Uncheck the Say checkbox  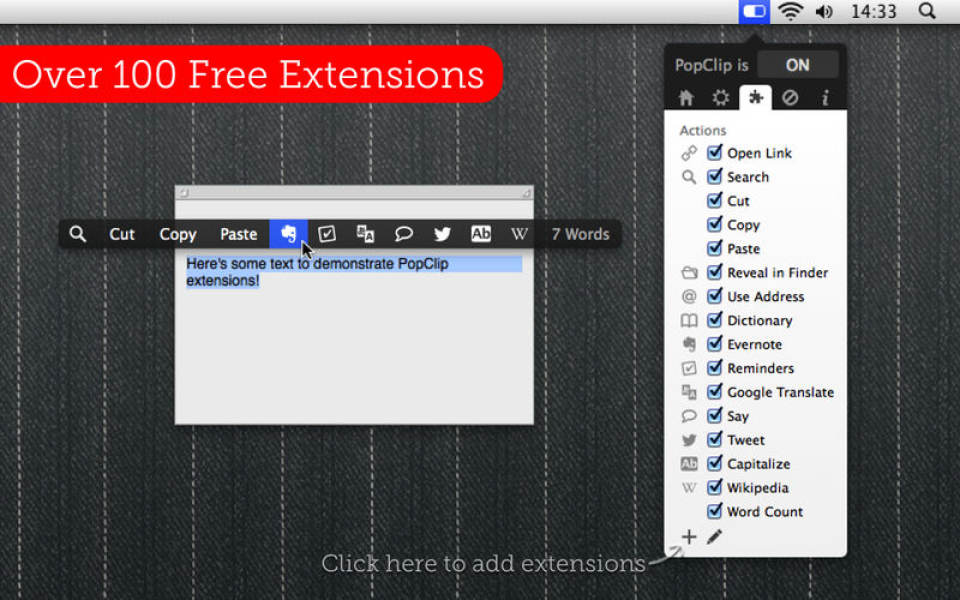[x=714, y=415]
